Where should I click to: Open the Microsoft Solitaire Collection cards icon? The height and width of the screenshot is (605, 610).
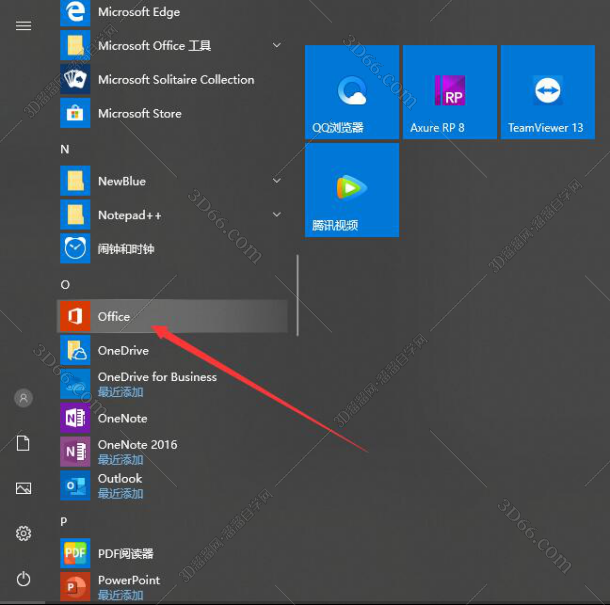click(x=75, y=79)
